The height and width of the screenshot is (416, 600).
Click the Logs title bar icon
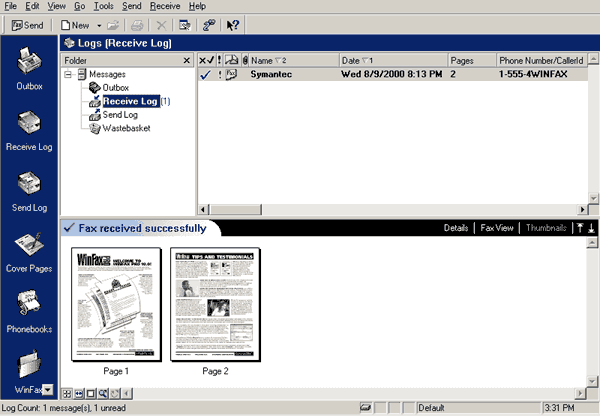[69, 43]
